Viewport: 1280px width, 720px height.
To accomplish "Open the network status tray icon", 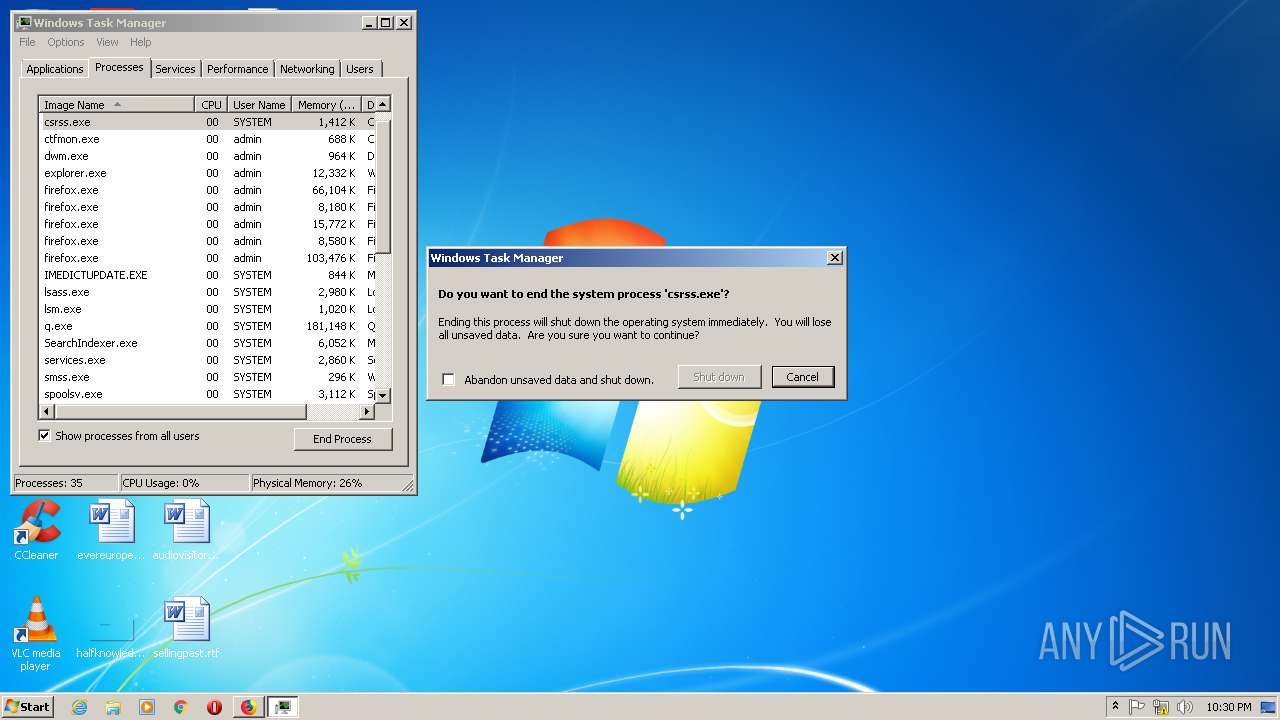I will [x=1161, y=707].
